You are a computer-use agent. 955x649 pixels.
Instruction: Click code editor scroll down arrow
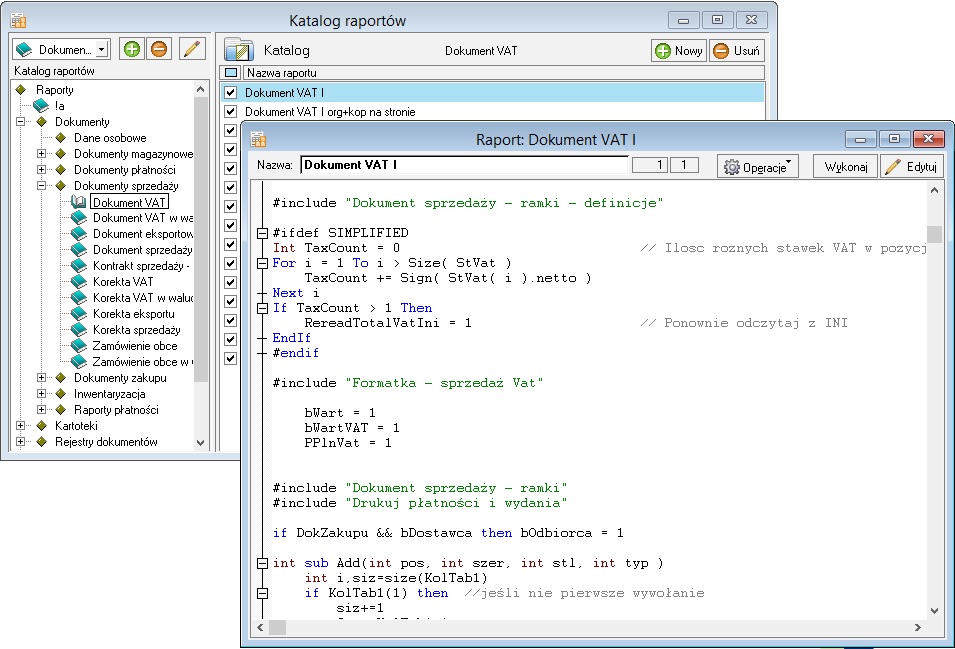click(x=934, y=611)
